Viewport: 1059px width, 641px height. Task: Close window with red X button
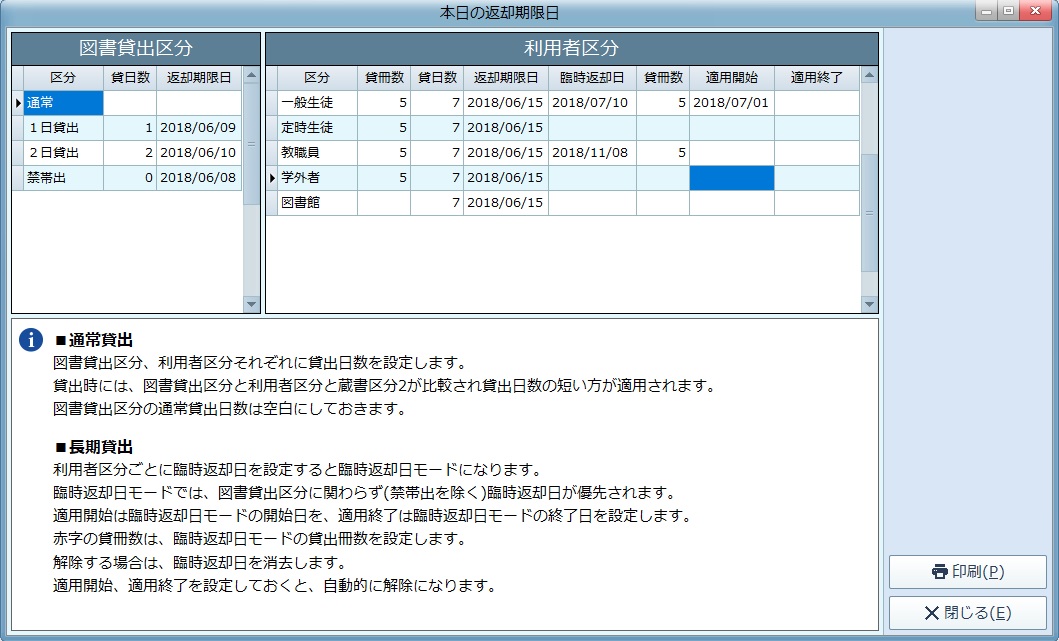[x=1035, y=11]
